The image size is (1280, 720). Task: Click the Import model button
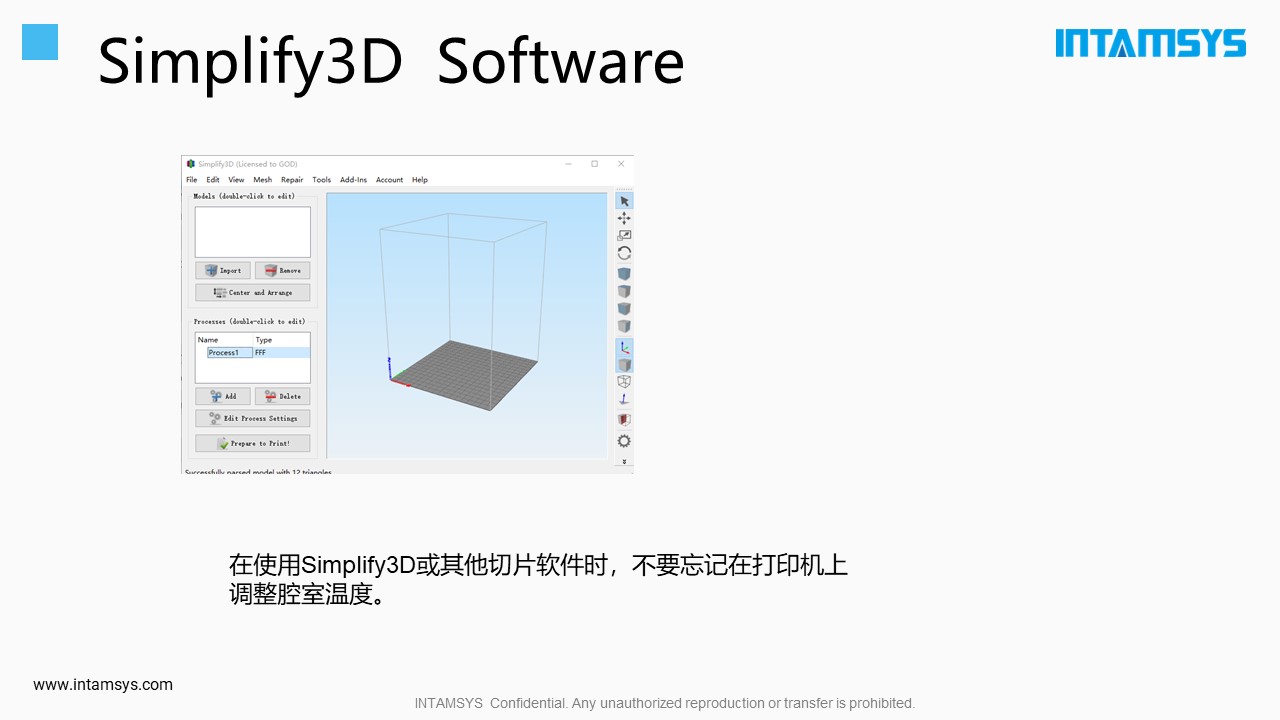click(x=223, y=270)
